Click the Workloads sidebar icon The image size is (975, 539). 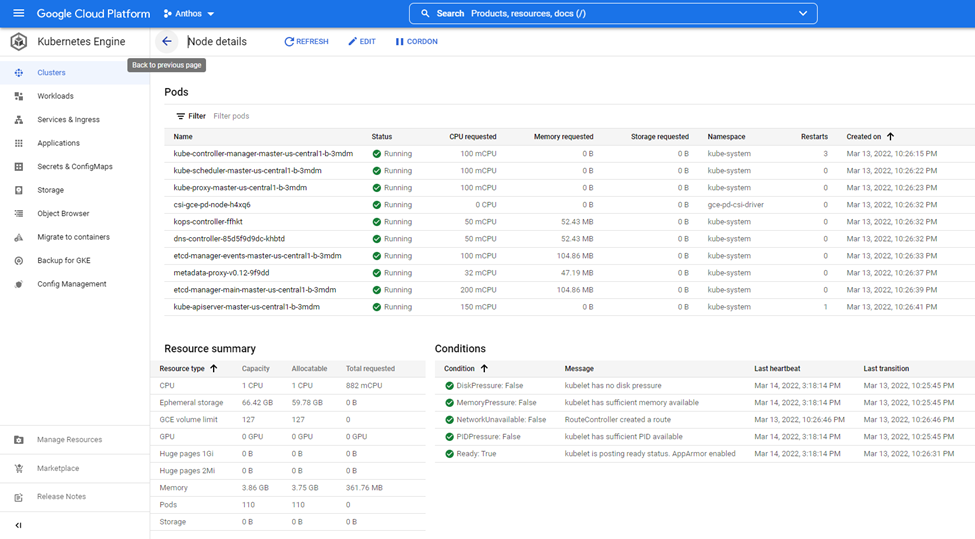pyautogui.click(x=18, y=96)
